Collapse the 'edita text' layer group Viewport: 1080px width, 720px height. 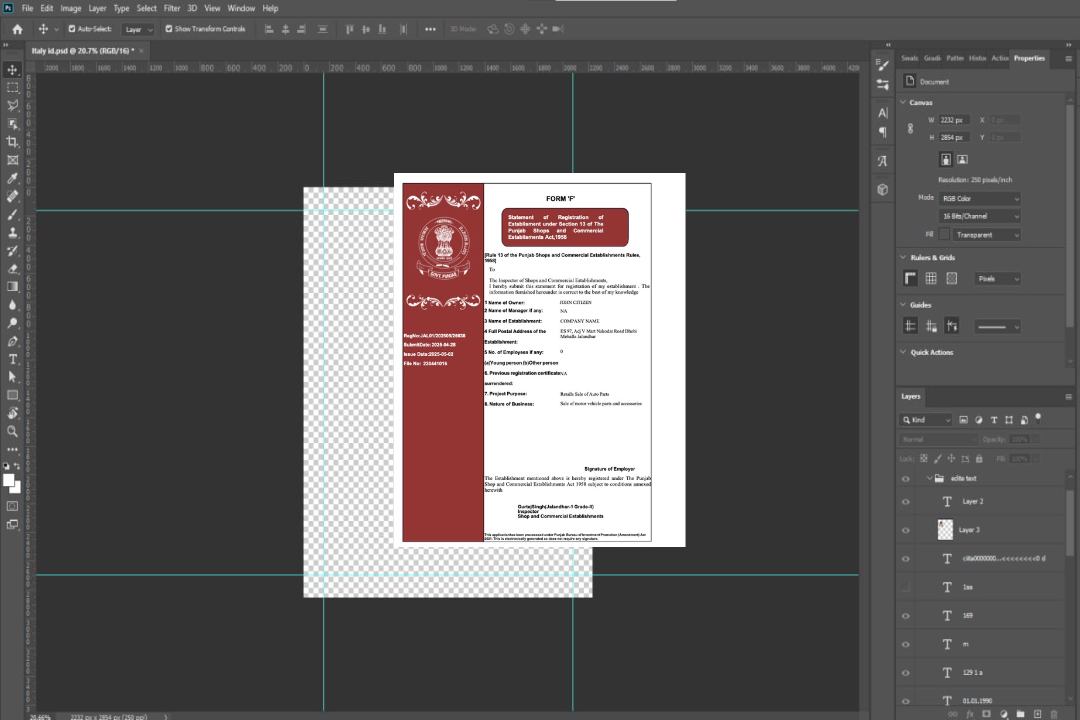pyautogui.click(x=929, y=478)
